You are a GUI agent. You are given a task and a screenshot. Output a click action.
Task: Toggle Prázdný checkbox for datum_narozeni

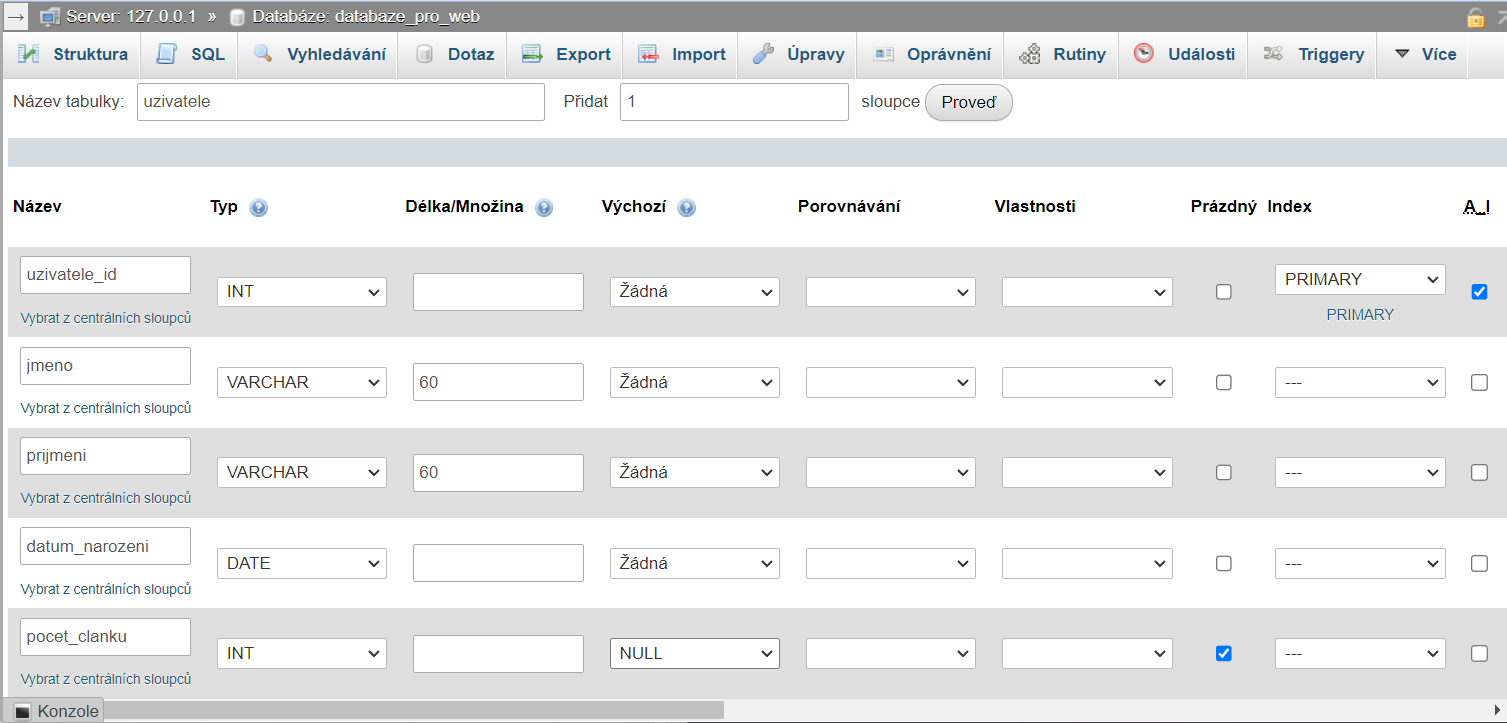pos(1223,563)
